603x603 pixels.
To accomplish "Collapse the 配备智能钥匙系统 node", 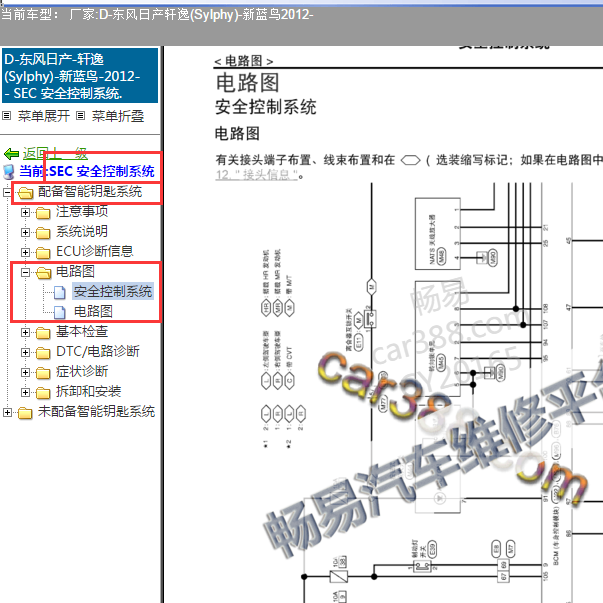I will coord(7,192).
